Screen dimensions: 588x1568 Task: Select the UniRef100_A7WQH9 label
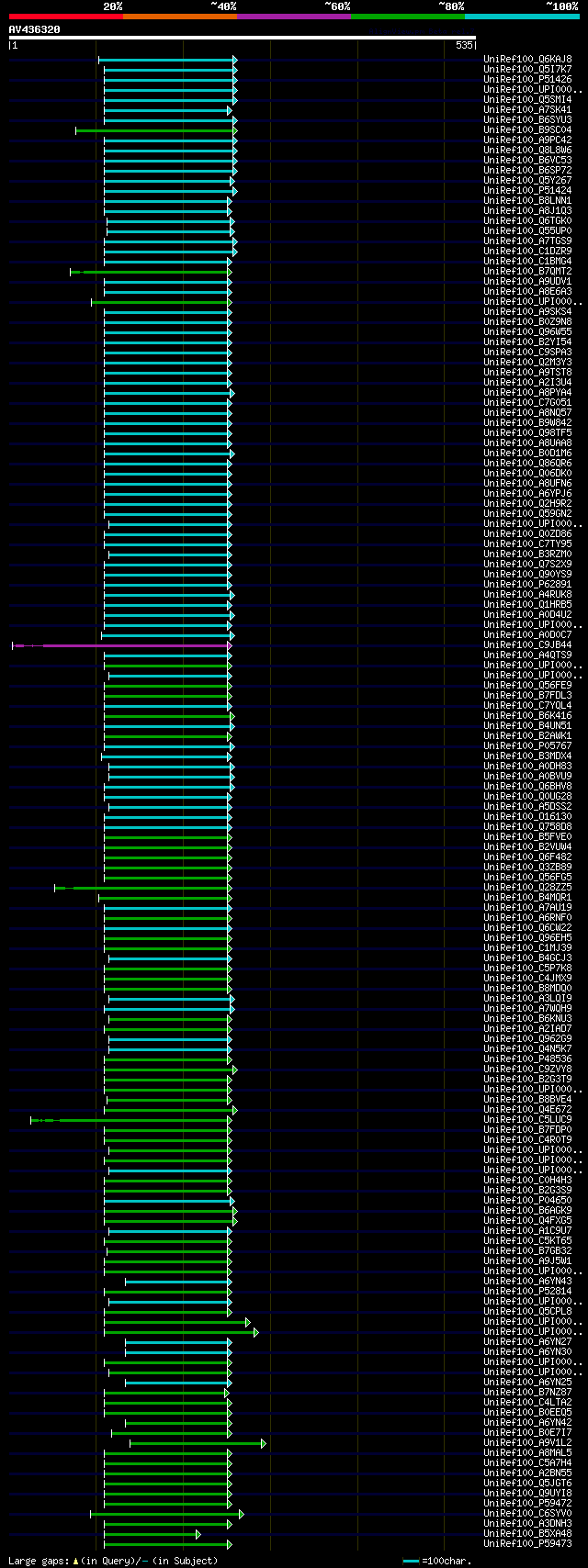pos(527,1009)
